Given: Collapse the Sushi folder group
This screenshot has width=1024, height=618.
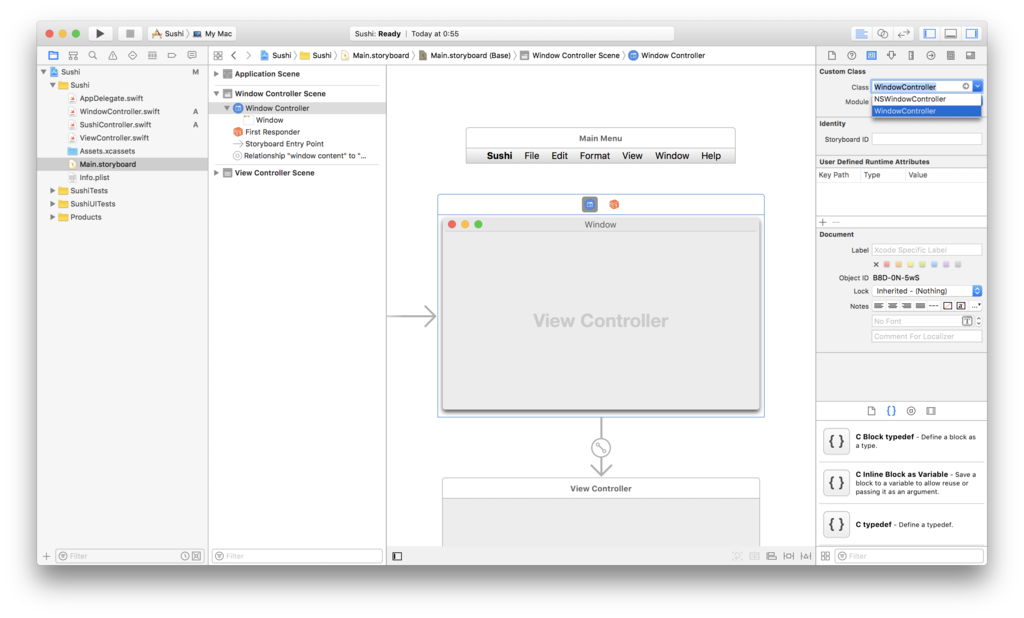Looking at the screenshot, I should (x=53, y=85).
